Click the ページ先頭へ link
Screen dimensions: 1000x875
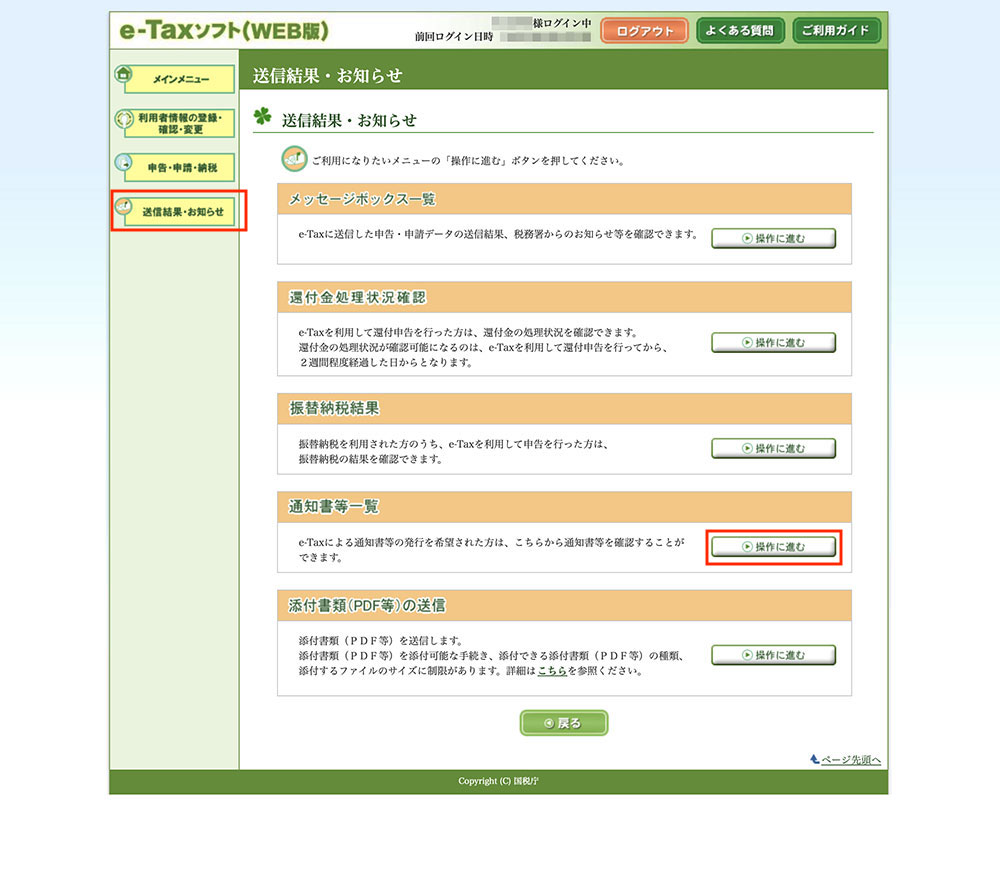coord(851,760)
